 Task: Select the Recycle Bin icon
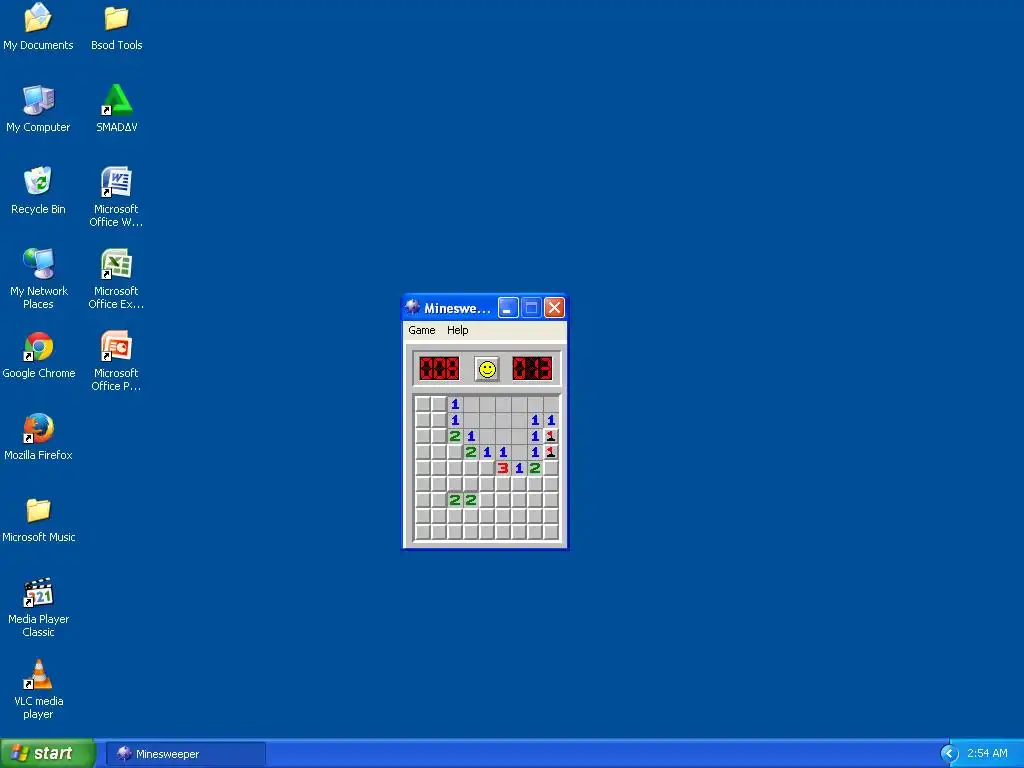tap(38, 191)
